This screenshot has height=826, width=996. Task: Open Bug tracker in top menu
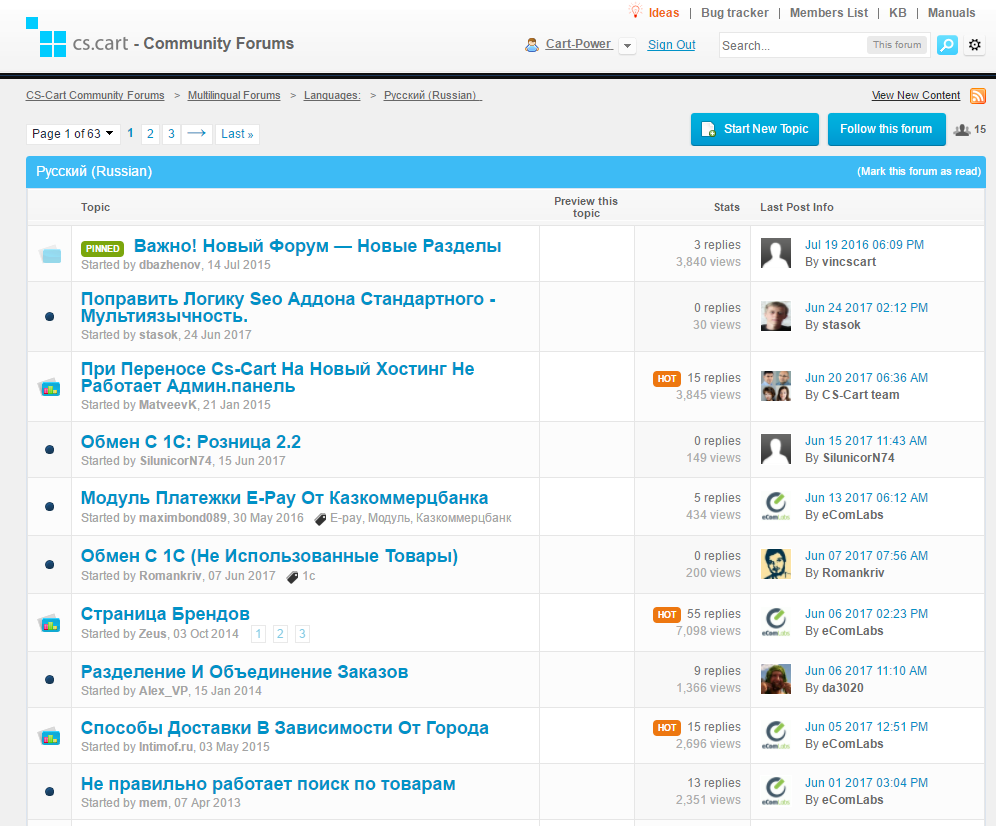tap(734, 13)
